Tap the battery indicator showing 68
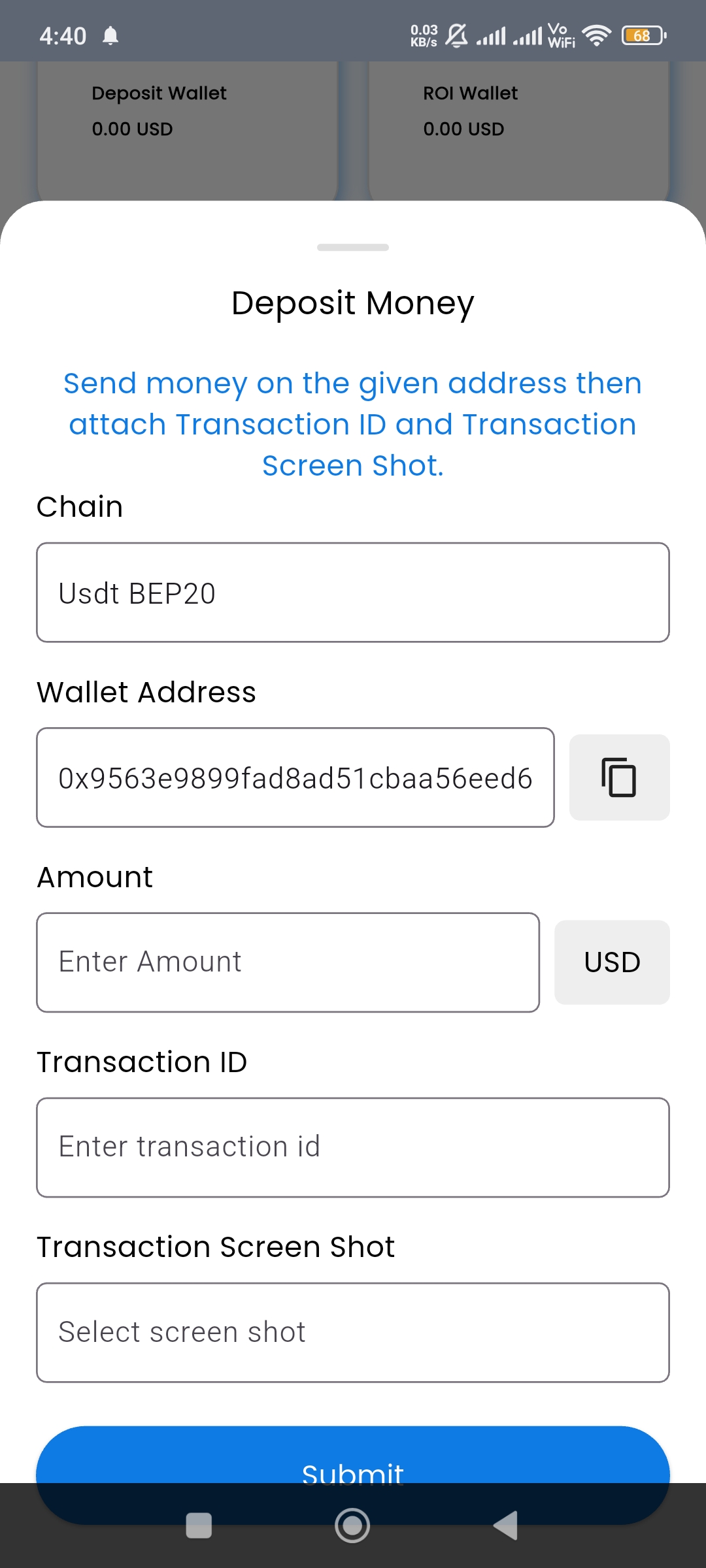This screenshot has width=706, height=1568. pyautogui.click(x=644, y=35)
